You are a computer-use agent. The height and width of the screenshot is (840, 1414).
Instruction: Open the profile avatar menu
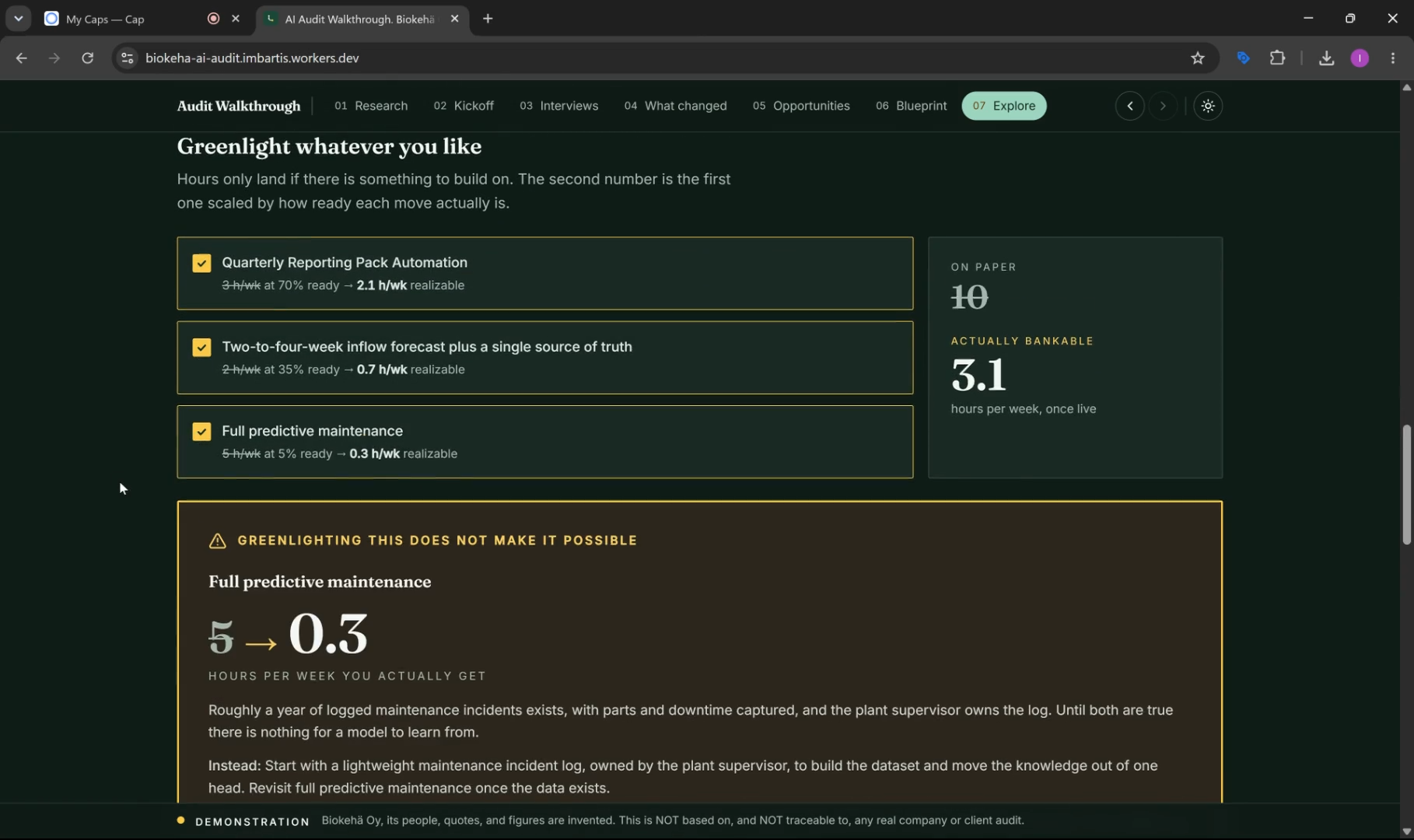coord(1360,58)
